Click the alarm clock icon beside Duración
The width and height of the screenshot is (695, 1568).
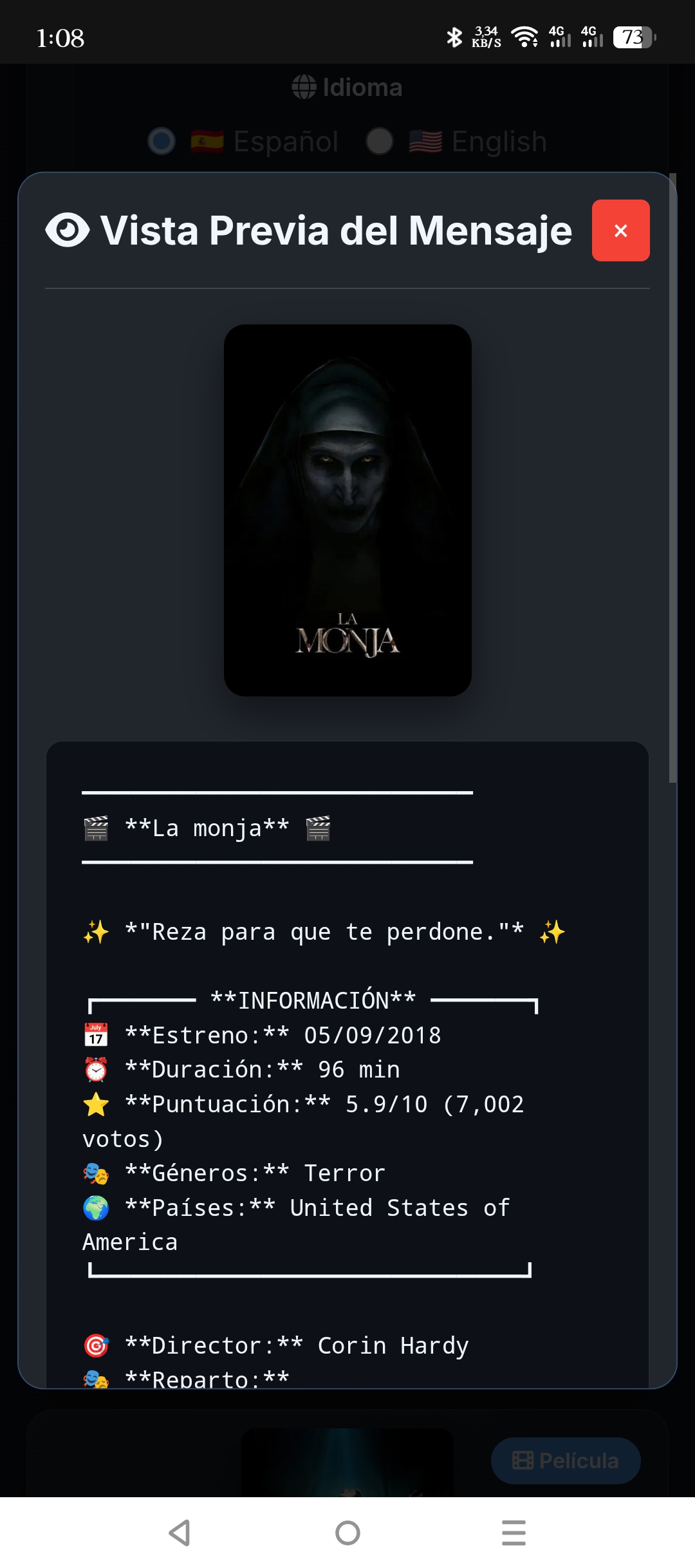click(x=96, y=1070)
